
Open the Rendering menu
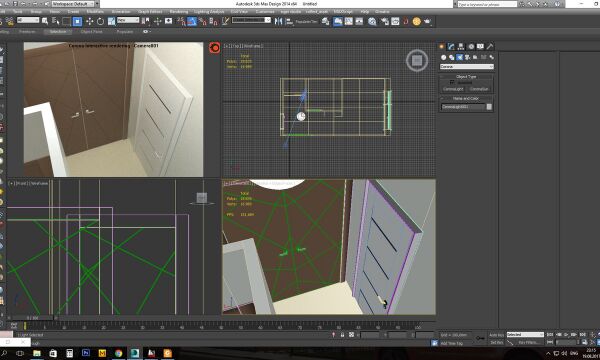(x=179, y=12)
